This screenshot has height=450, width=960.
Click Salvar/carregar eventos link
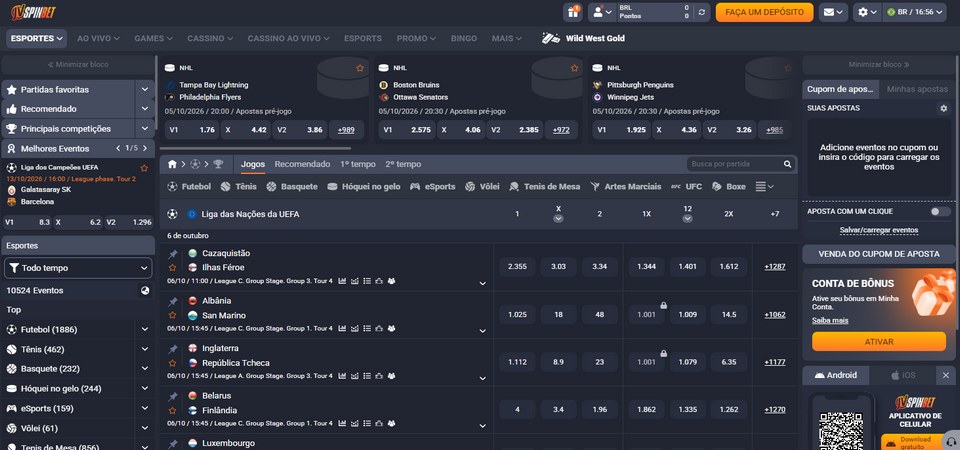pos(879,230)
